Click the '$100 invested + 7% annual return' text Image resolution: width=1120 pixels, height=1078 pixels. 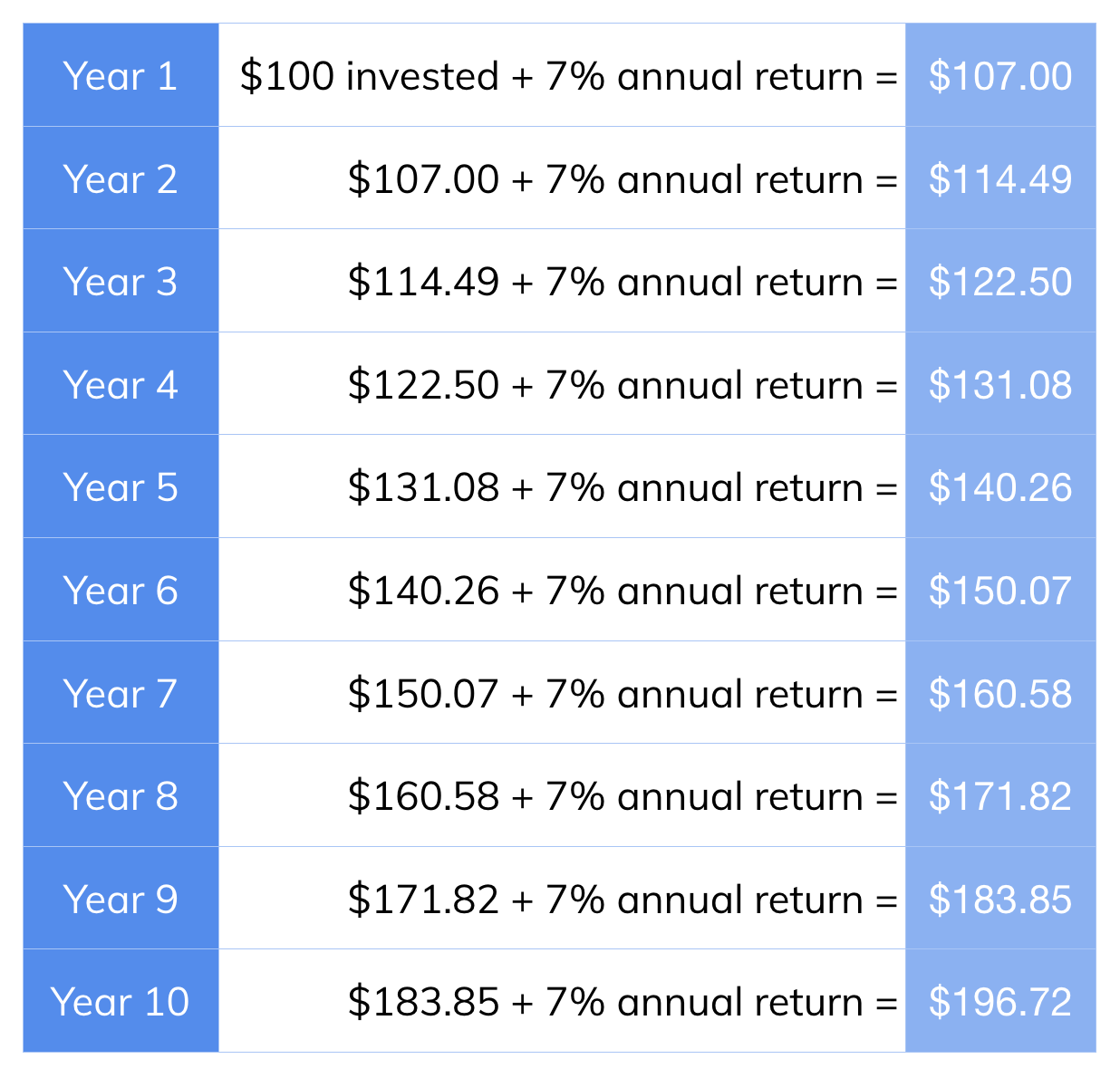pos(552,76)
